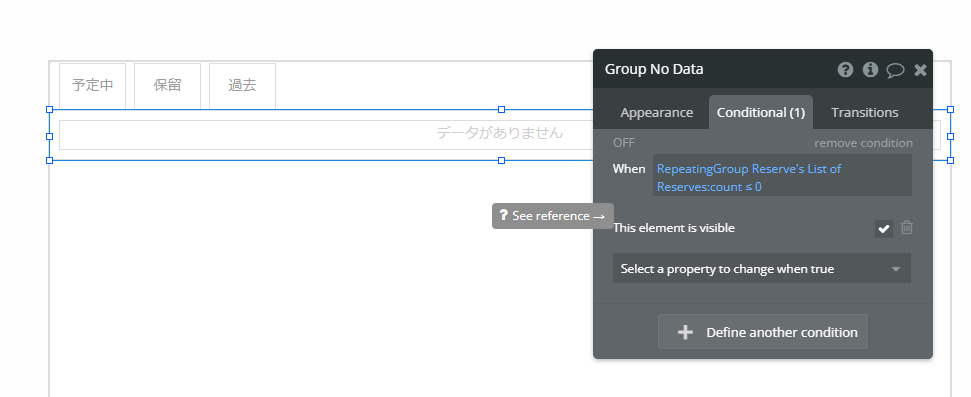Open the help question mark icon
This screenshot has height=397, width=971.
tap(845, 69)
